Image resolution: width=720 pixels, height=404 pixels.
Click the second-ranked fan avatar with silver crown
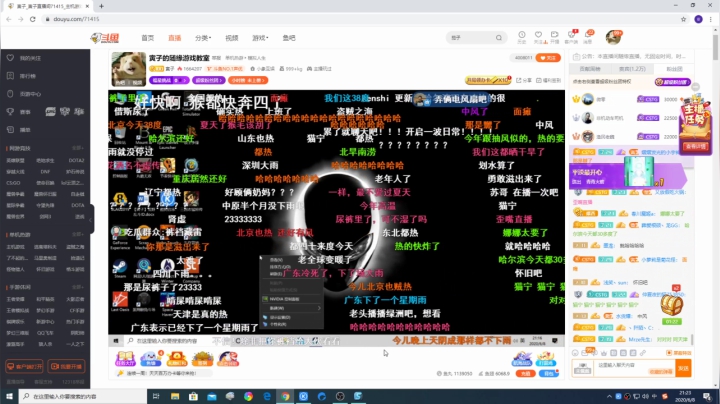[x=587, y=118]
